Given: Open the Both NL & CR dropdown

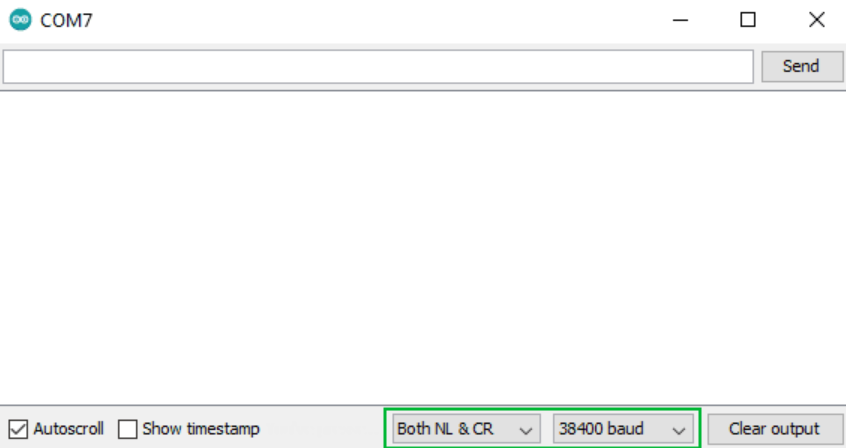Looking at the screenshot, I should [466, 429].
